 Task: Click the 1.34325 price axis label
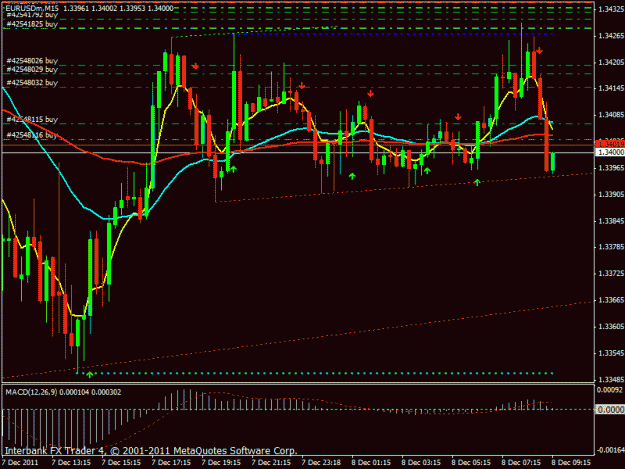point(611,9)
